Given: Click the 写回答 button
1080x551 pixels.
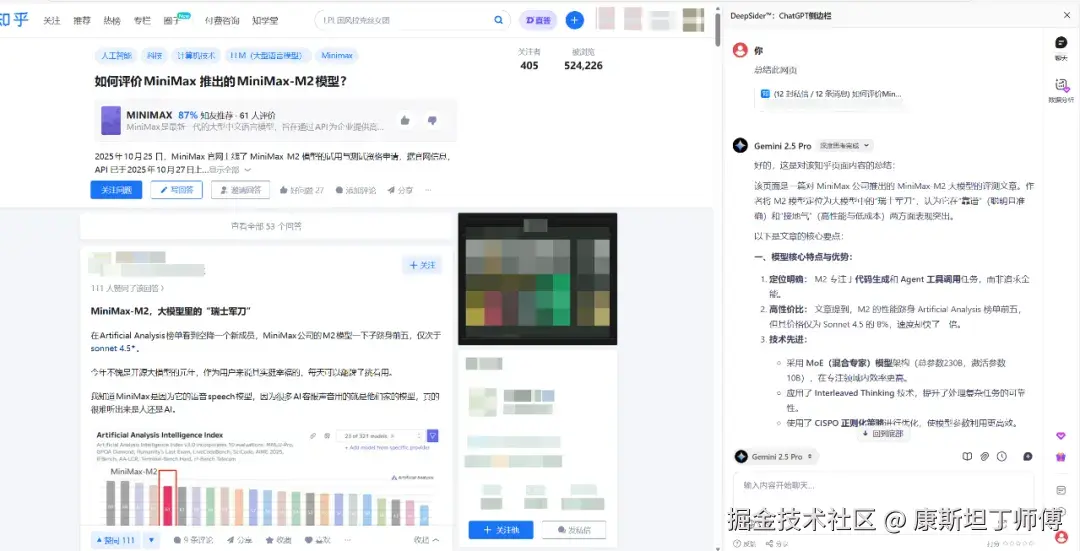Looking at the screenshot, I should click(x=176, y=189).
